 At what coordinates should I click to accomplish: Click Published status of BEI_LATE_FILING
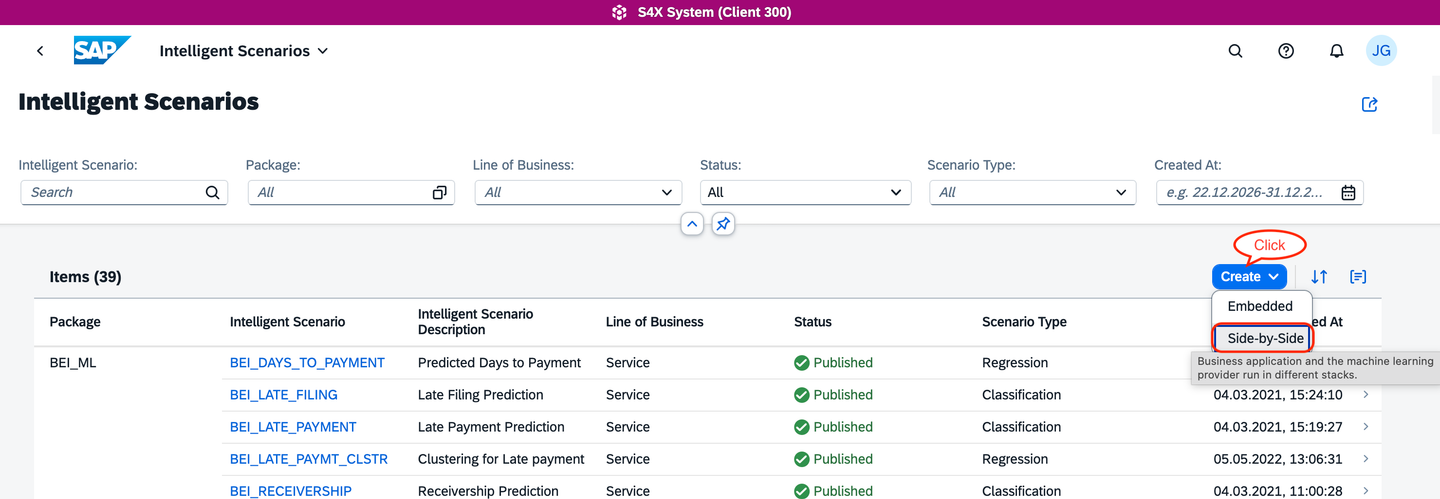point(833,395)
